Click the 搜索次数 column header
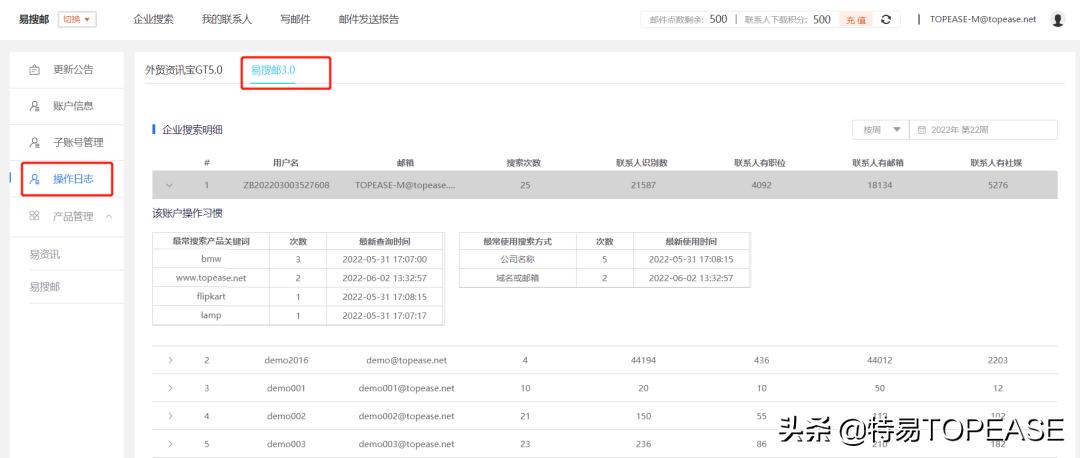Viewport: 1080px width, 458px height. pos(523,163)
